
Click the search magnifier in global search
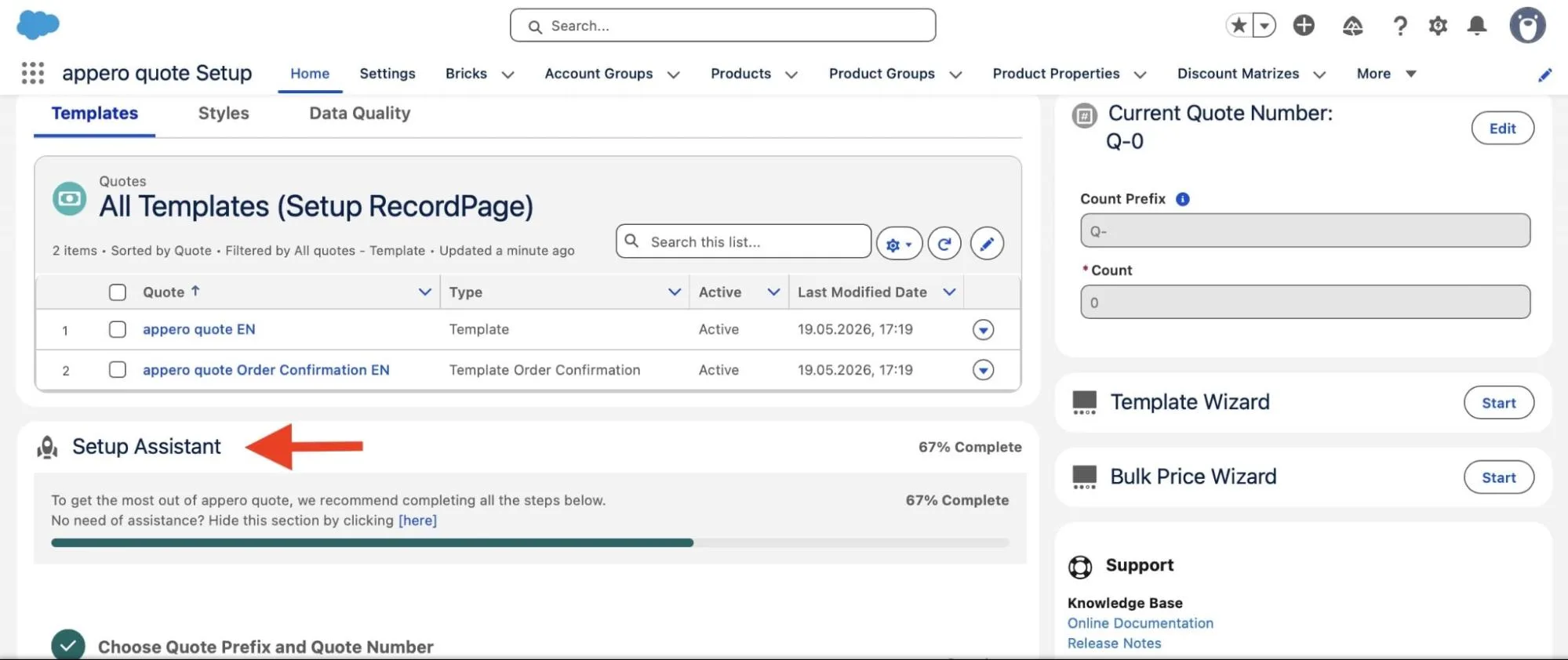click(535, 27)
